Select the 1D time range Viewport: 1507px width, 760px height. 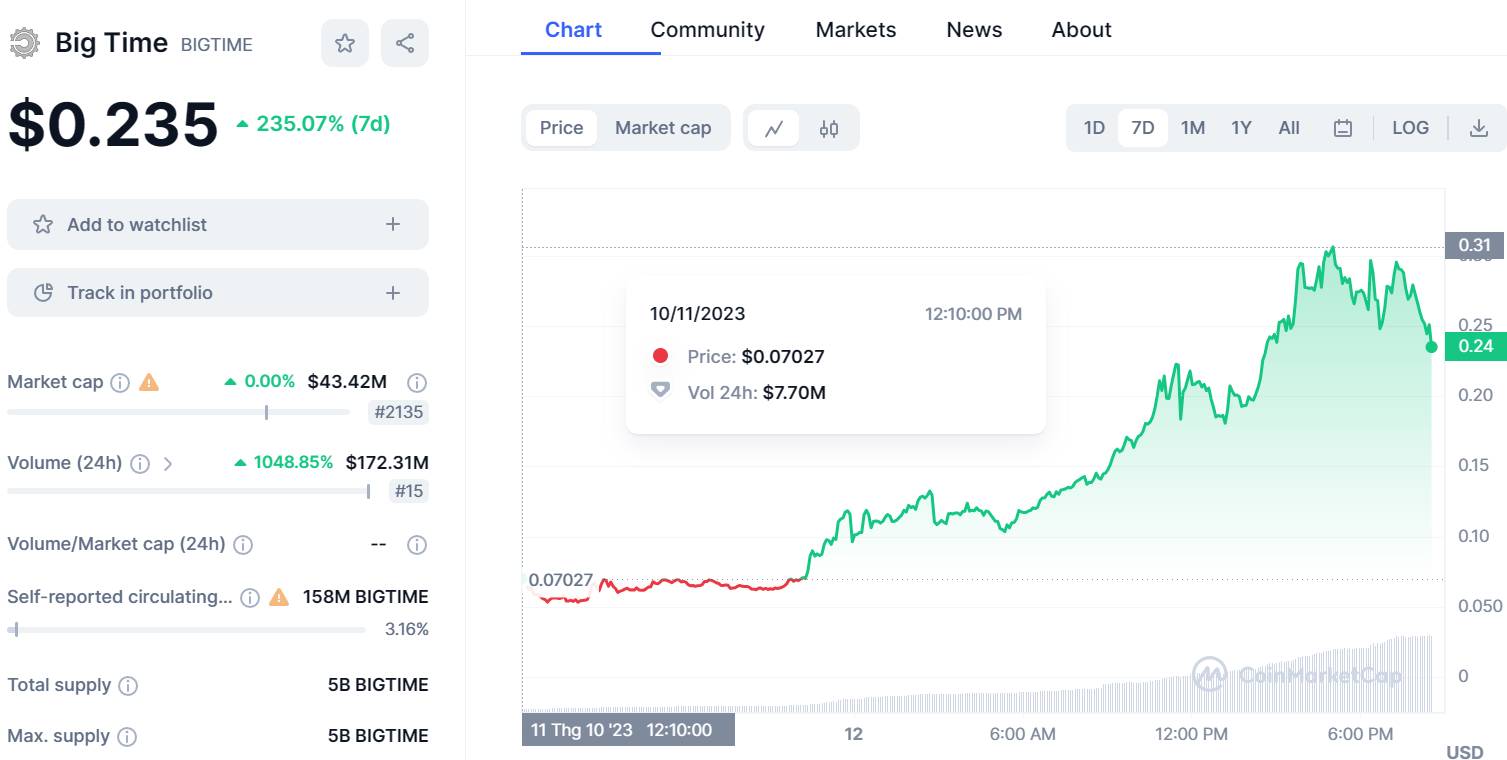1094,128
